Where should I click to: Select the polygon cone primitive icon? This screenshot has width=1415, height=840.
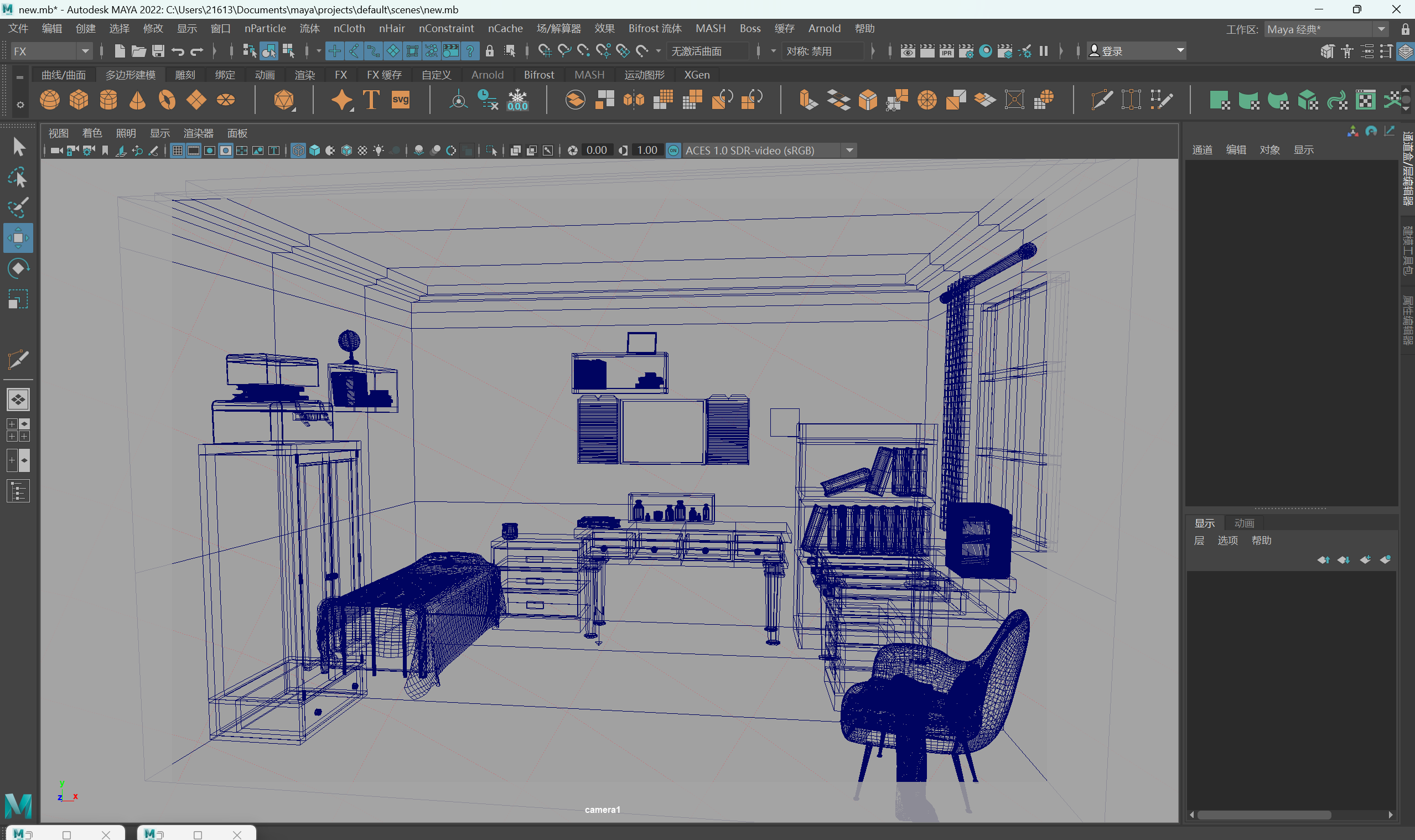[137, 100]
